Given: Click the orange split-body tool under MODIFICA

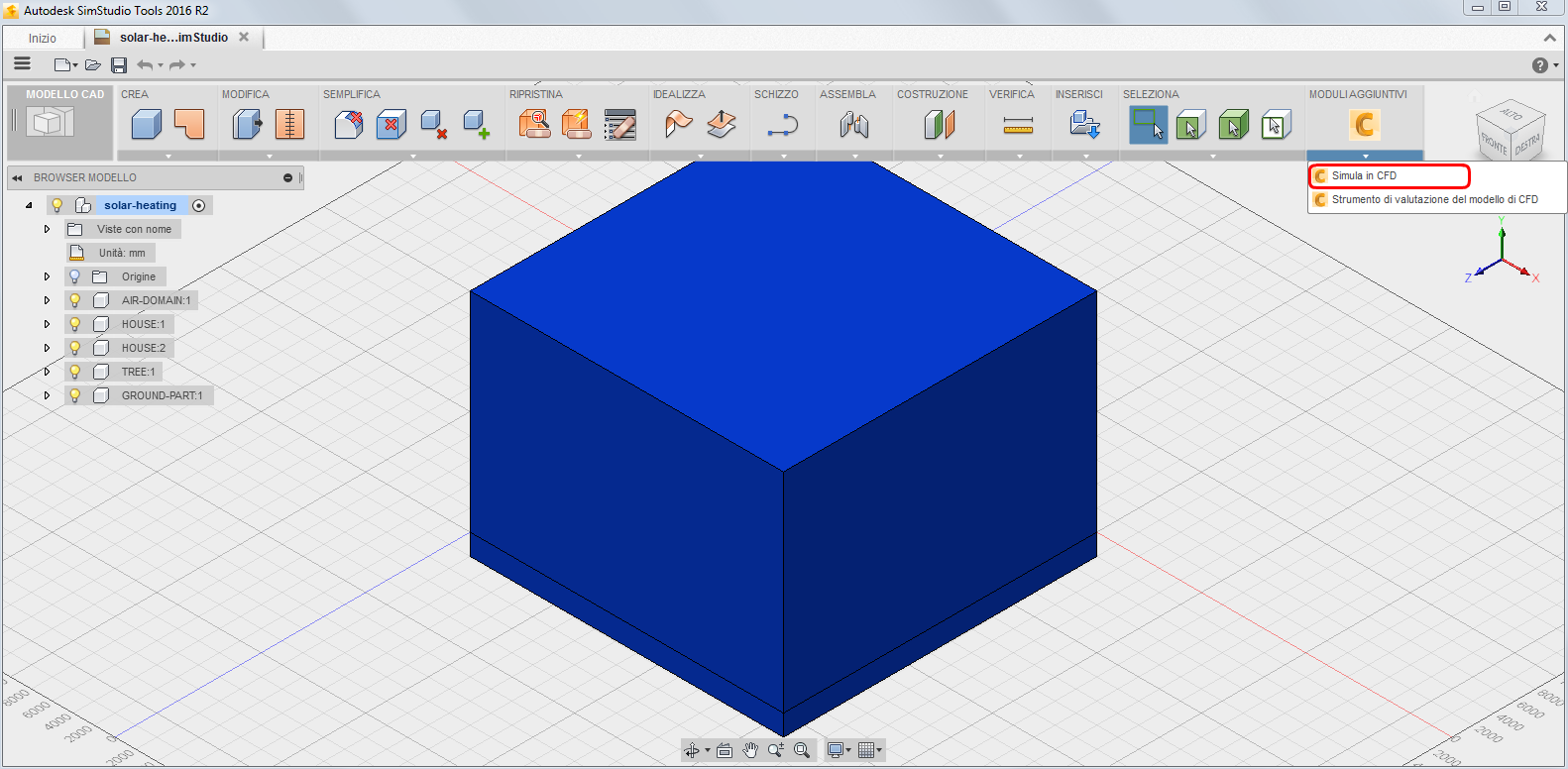Looking at the screenshot, I should pyautogui.click(x=289, y=125).
